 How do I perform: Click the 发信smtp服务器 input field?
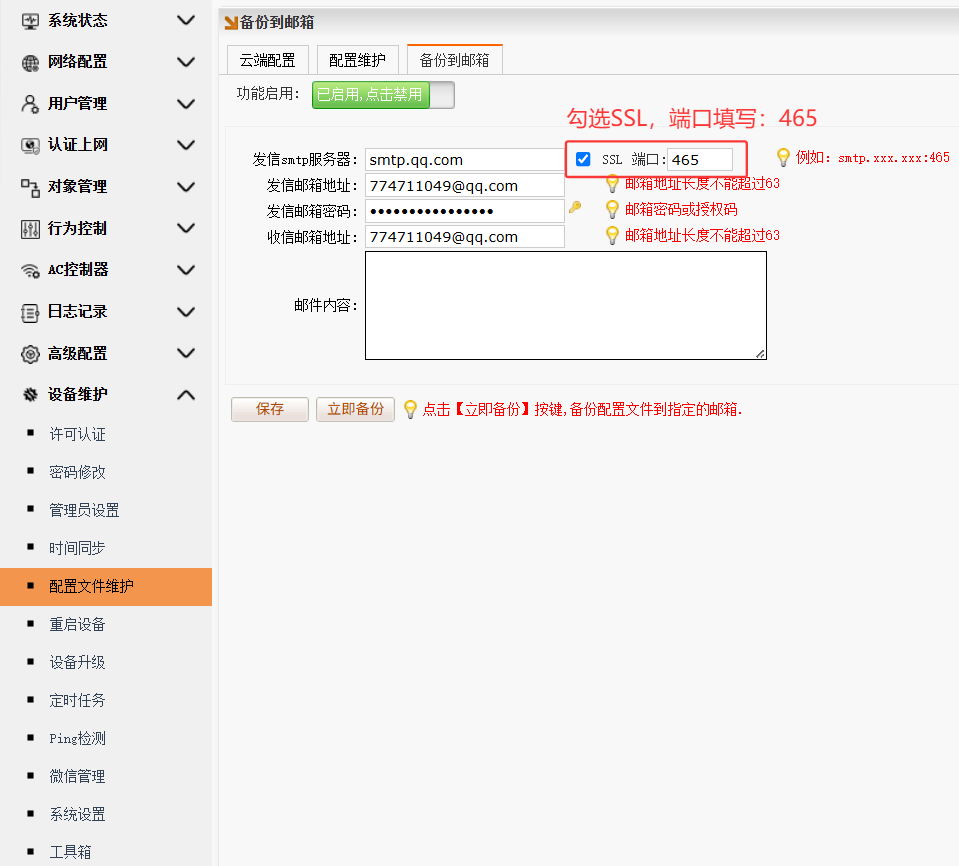click(x=465, y=160)
